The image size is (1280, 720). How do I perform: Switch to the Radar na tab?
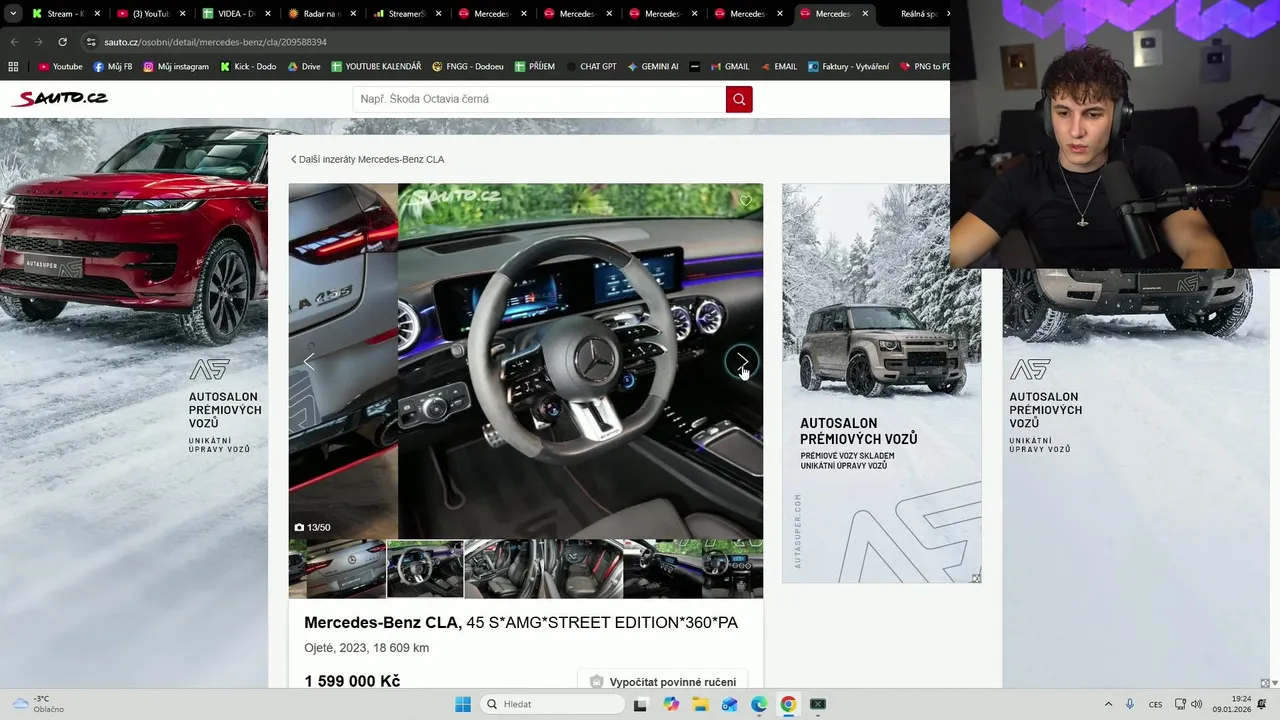pos(320,14)
